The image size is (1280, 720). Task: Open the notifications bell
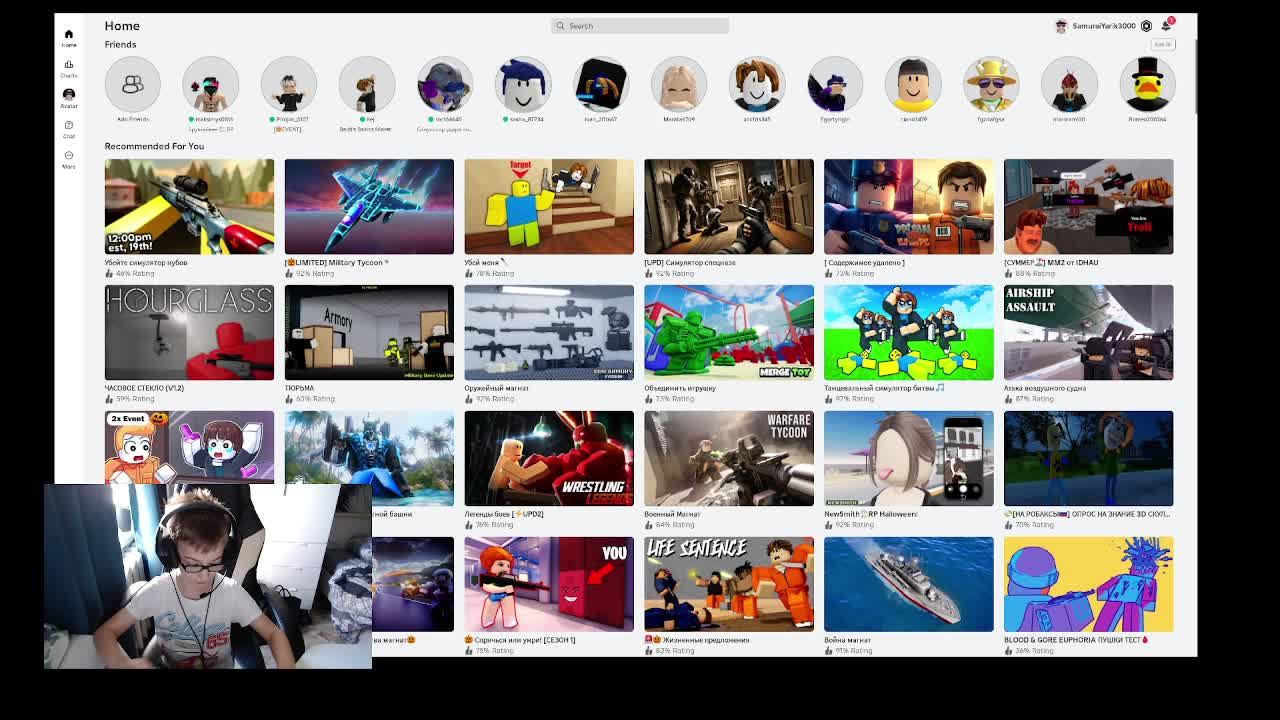click(x=1166, y=25)
